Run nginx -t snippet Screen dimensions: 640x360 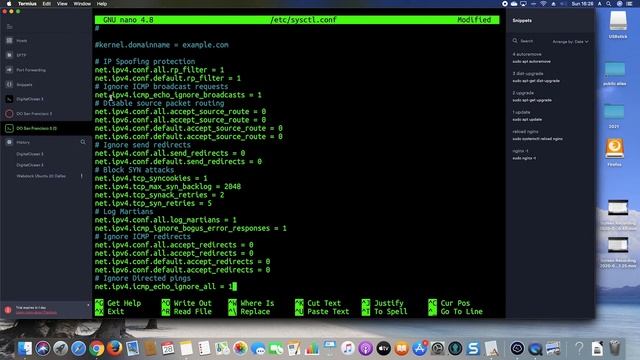[524, 154]
